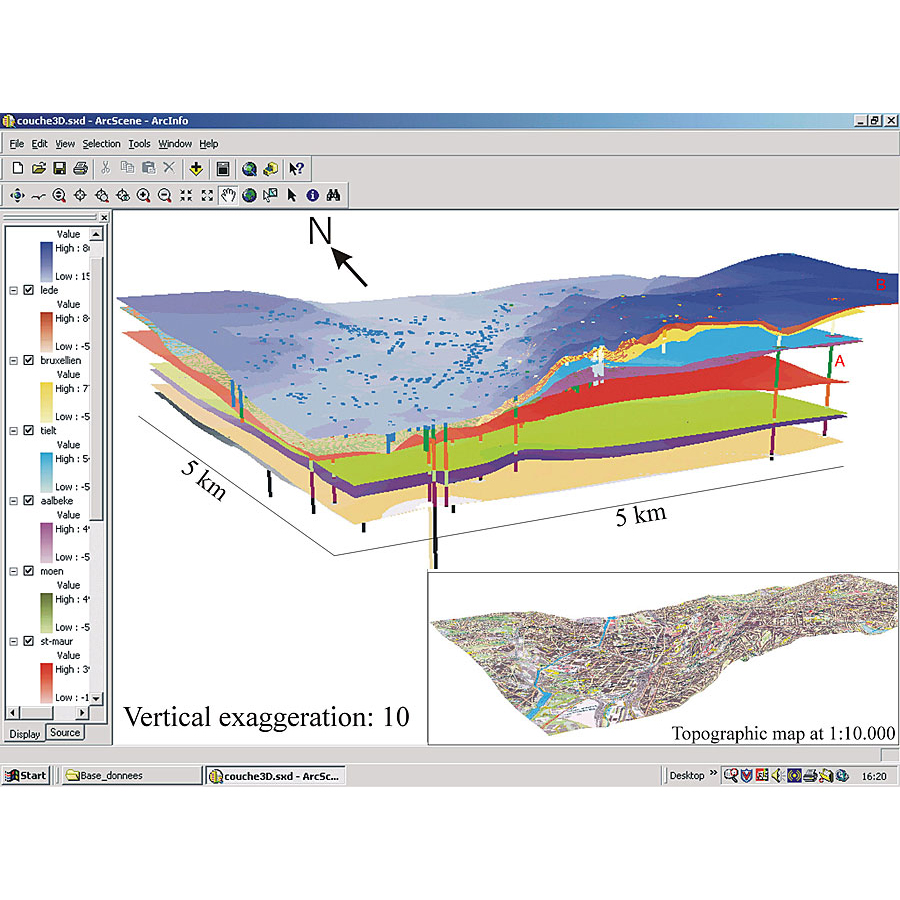Open Base_donnees taskbar window
The height and width of the screenshot is (900, 900).
[x=104, y=775]
